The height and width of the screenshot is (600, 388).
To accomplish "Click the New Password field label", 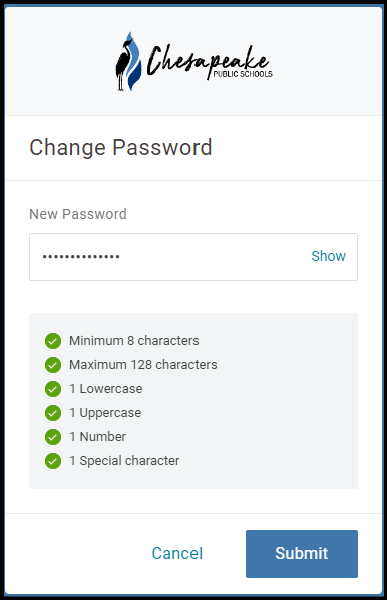I will [78, 214].
